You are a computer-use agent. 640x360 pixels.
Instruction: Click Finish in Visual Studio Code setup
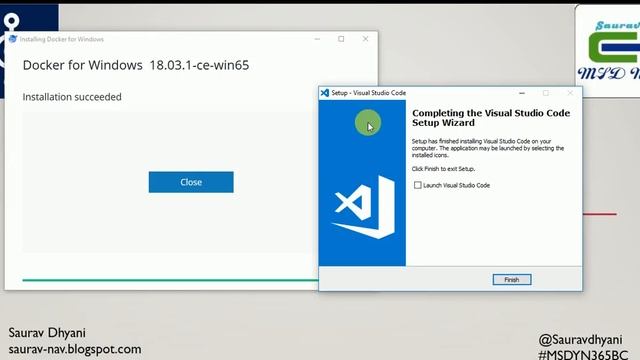pos(512,280)
